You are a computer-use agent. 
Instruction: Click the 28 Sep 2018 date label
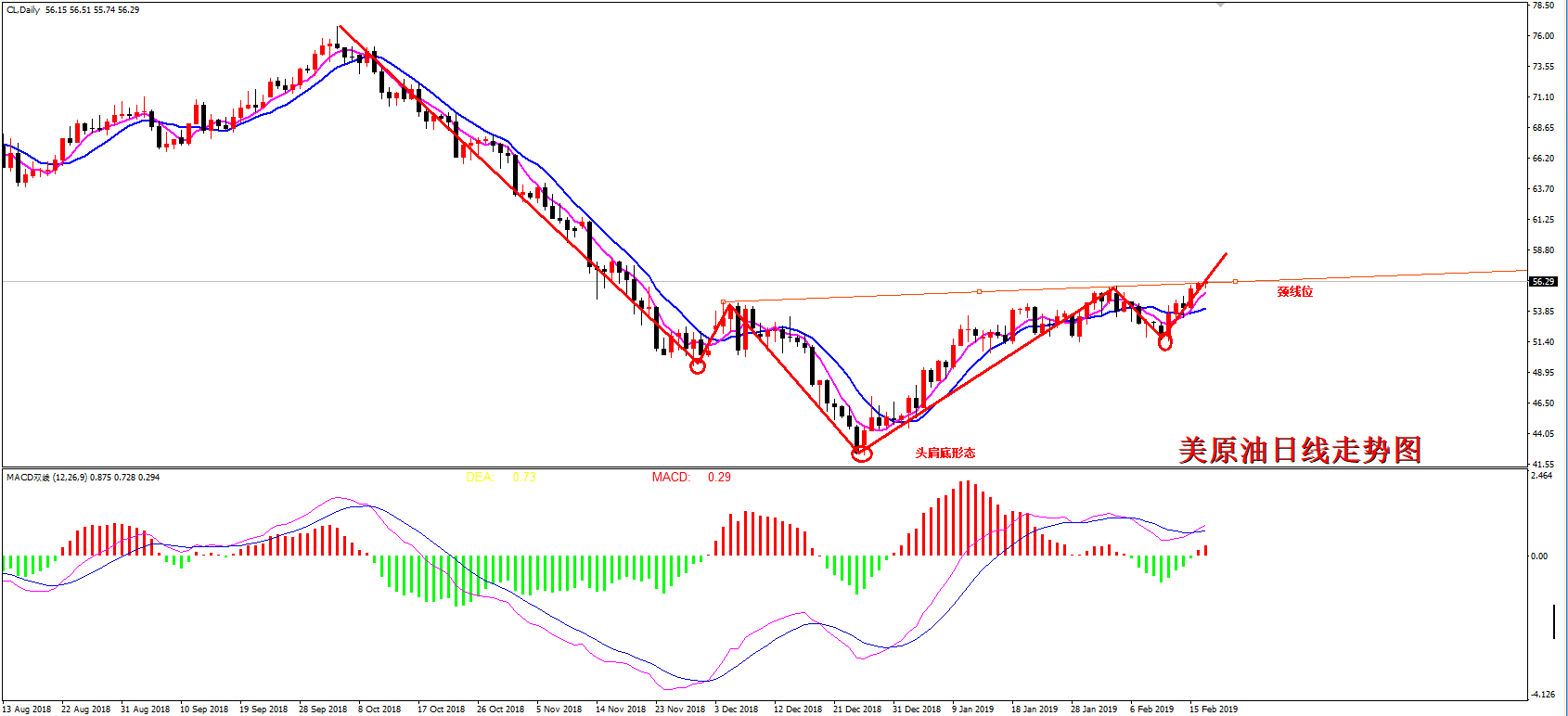point(323,710)
